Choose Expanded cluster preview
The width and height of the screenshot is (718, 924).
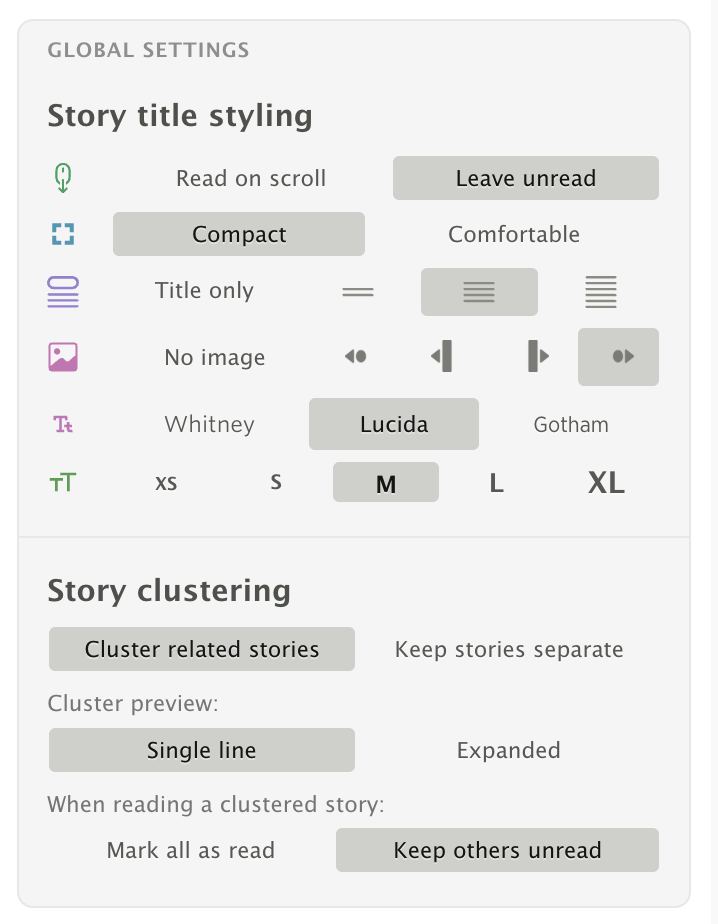point(508,749)
